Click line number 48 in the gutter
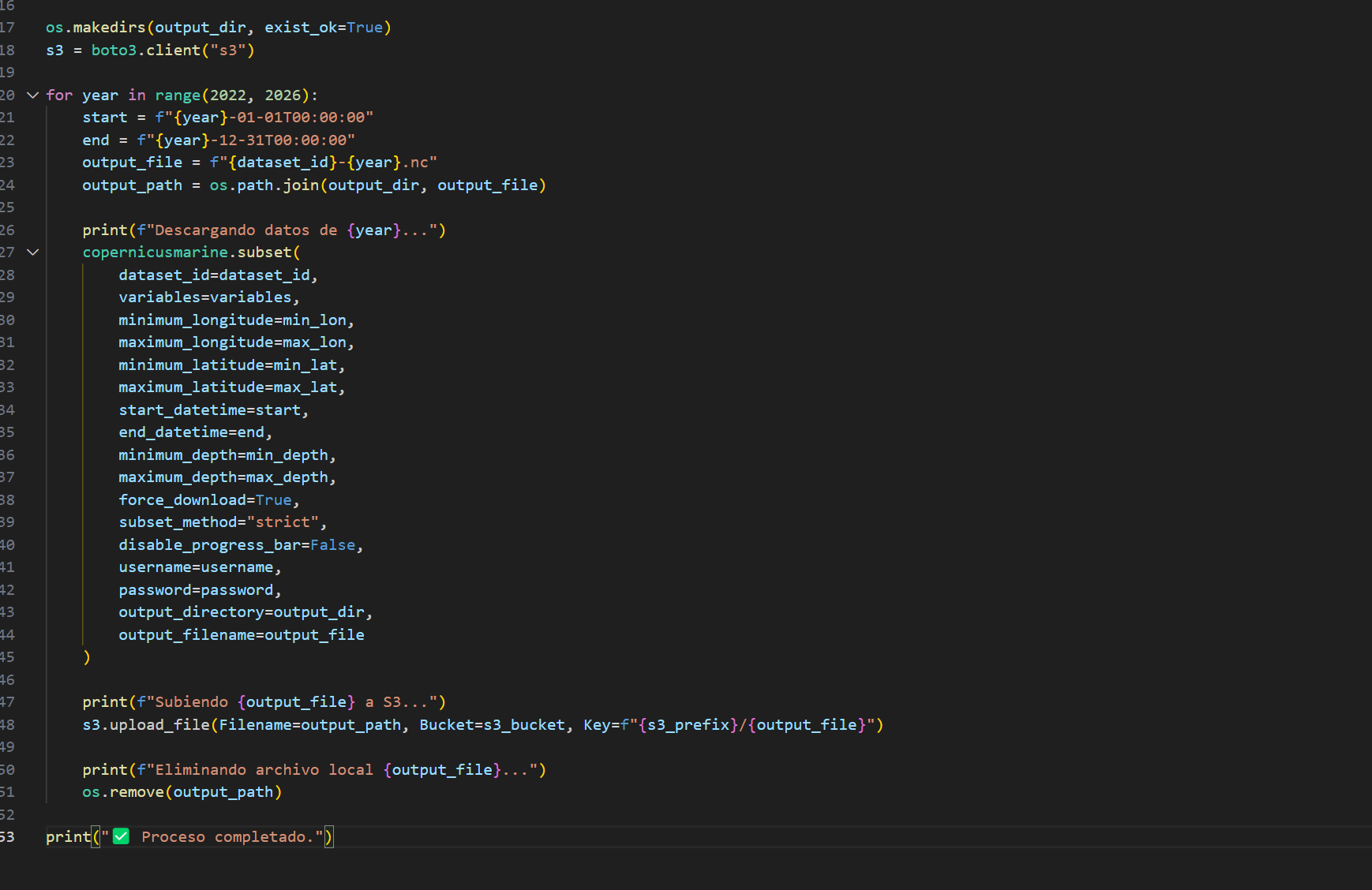The width and height of the screenshot is (1372, 890). pyautogui.click(x=7, y=724)
